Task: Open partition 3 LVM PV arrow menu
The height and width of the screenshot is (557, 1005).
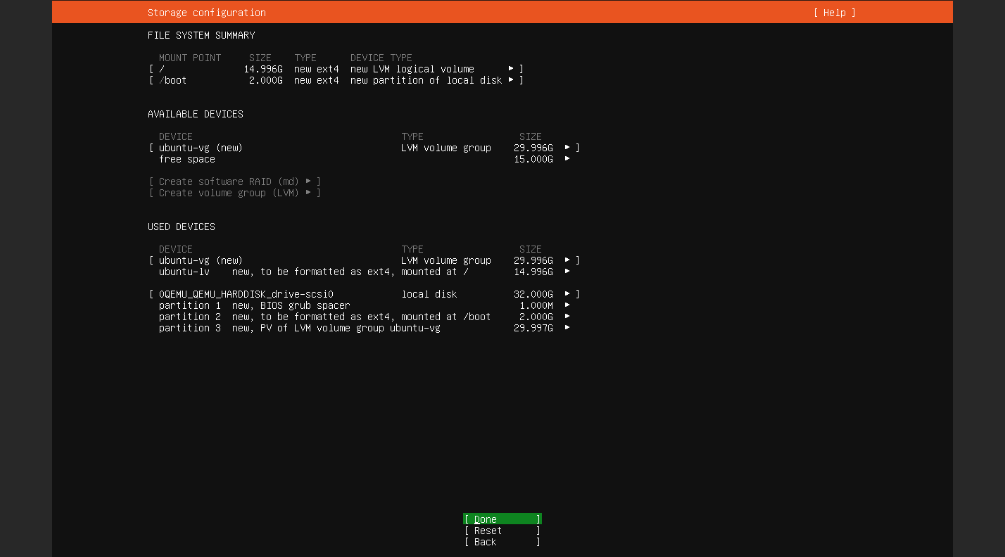Action: [567, 327]
